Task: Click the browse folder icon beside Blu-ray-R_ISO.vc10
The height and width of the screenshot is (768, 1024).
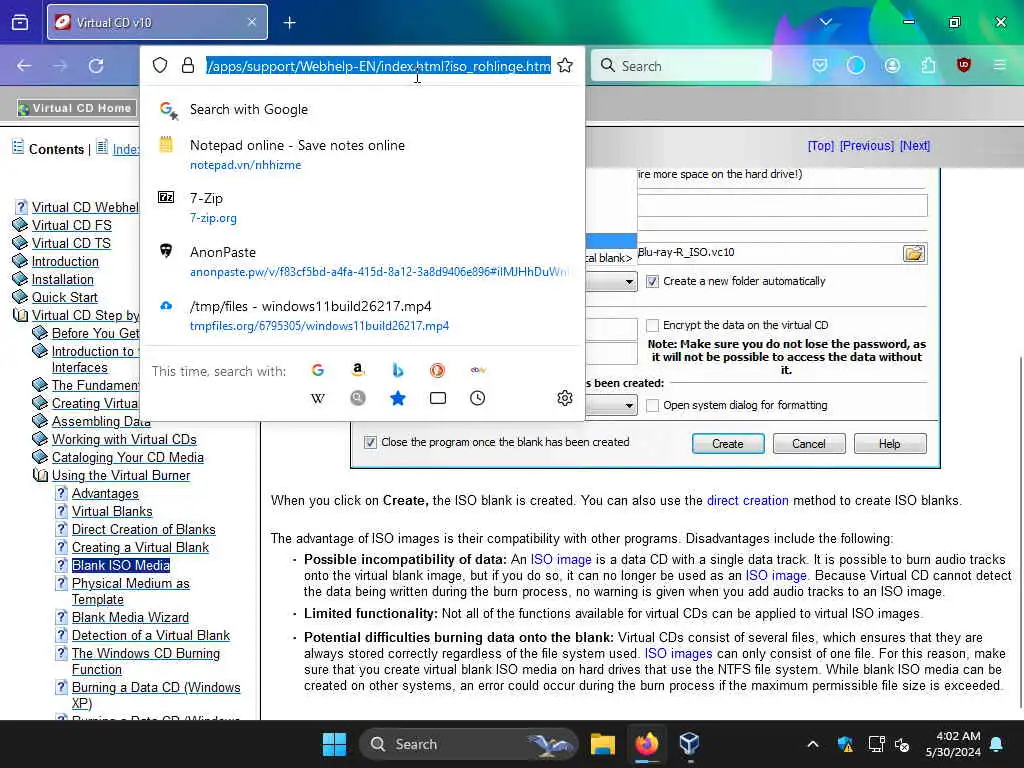Action: click(914, 253)
